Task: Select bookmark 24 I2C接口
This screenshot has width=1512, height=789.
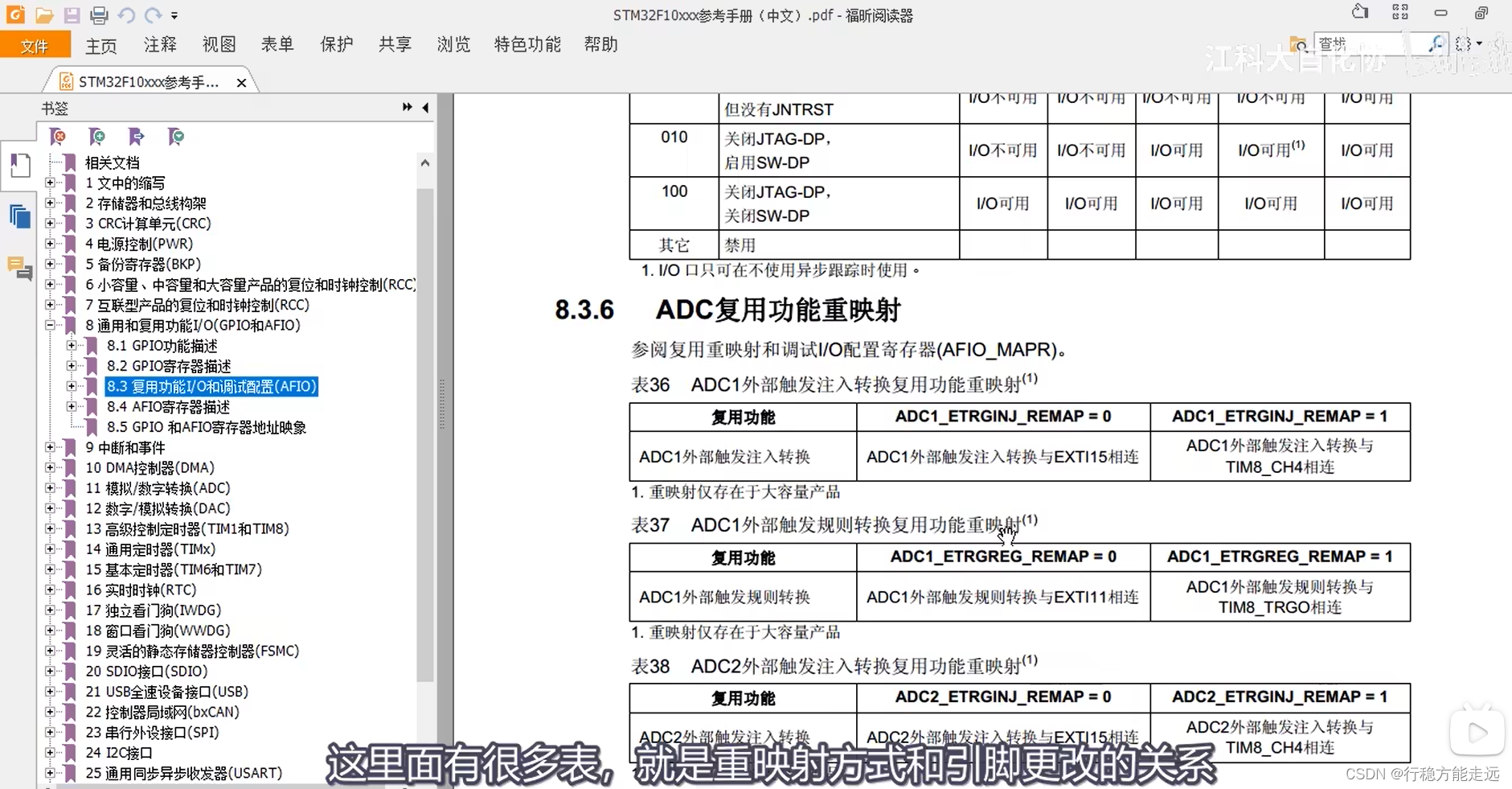Action: 119,753
